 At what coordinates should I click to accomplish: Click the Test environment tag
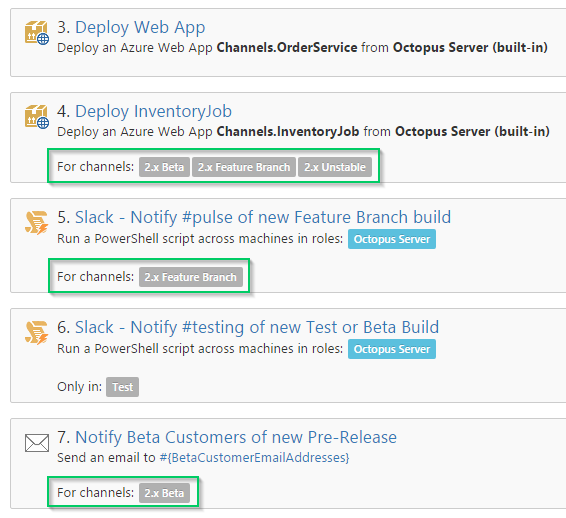122,387
